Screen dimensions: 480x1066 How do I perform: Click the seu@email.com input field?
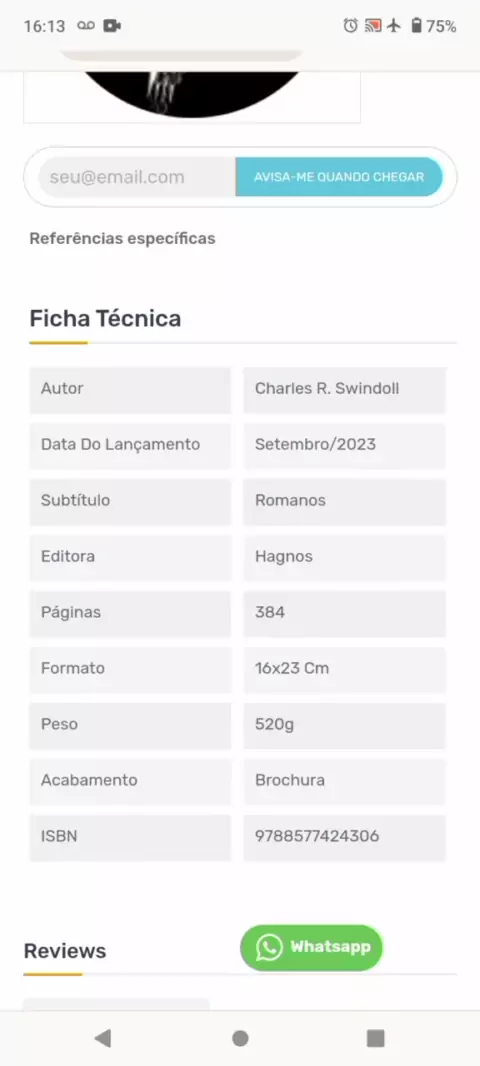[x=137, y=177]
